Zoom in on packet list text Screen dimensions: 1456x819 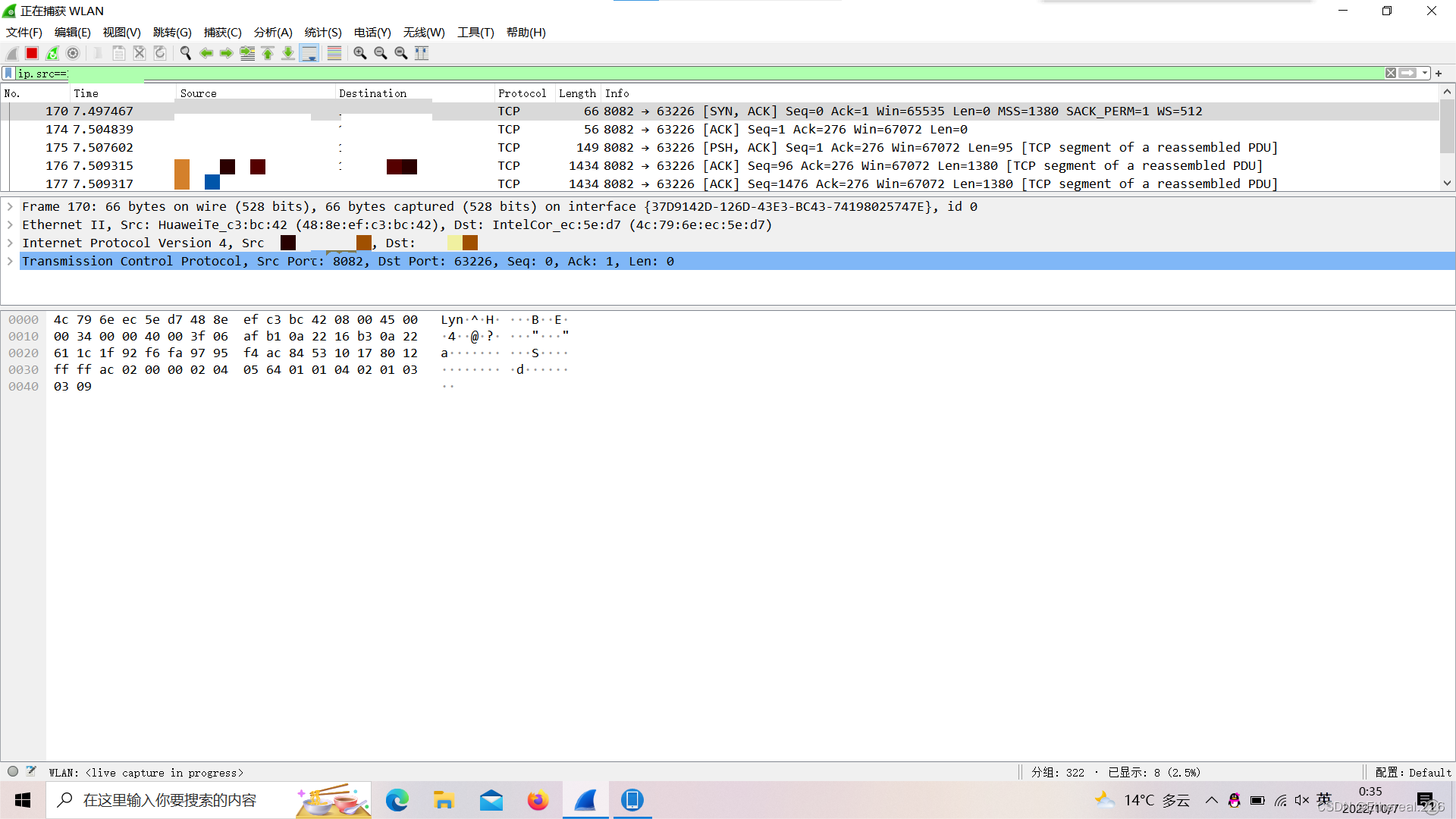pyautogui.click(x=360, y=53)
